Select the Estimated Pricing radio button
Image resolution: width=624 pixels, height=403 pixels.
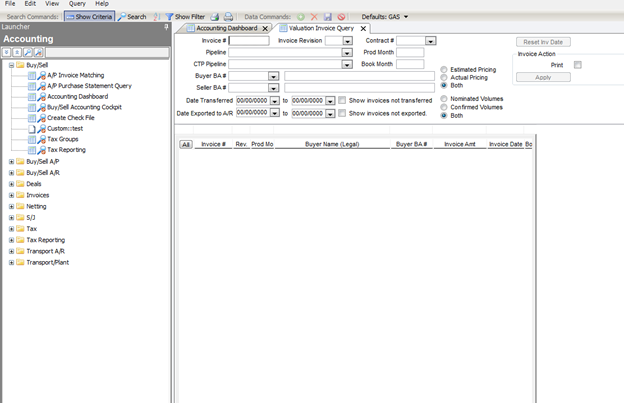click(x=444, y=70)
